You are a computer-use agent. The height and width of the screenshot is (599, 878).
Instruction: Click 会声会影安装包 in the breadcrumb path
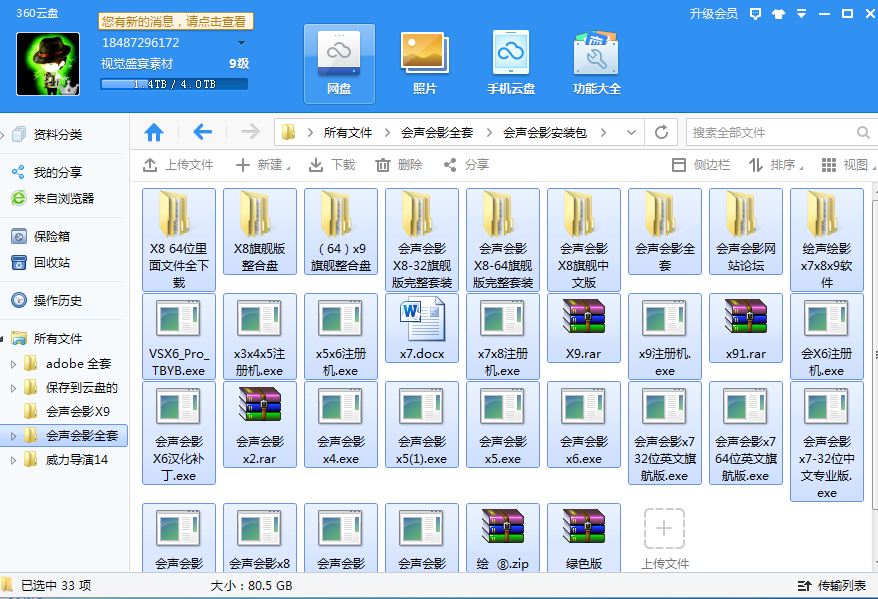[545, 133]
